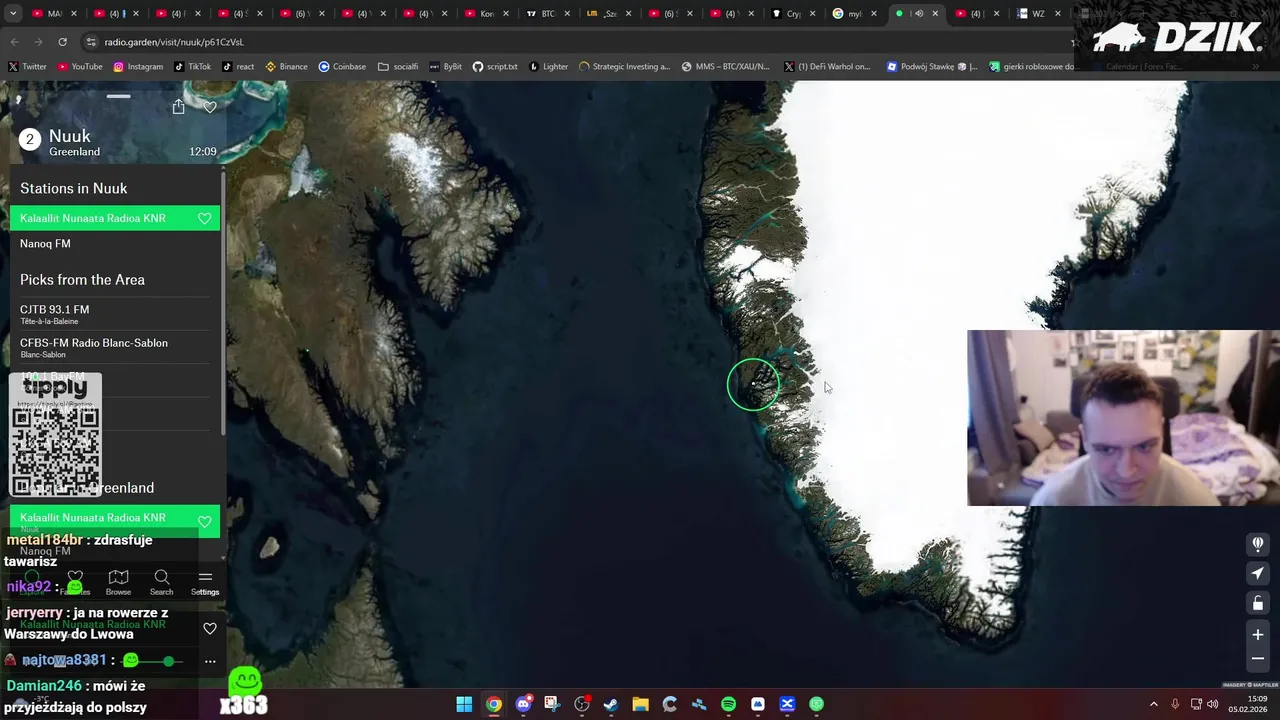The image size is (1280, 720).
Task: Click the locate-me arrow icon on map
Action: (1258, 573)
